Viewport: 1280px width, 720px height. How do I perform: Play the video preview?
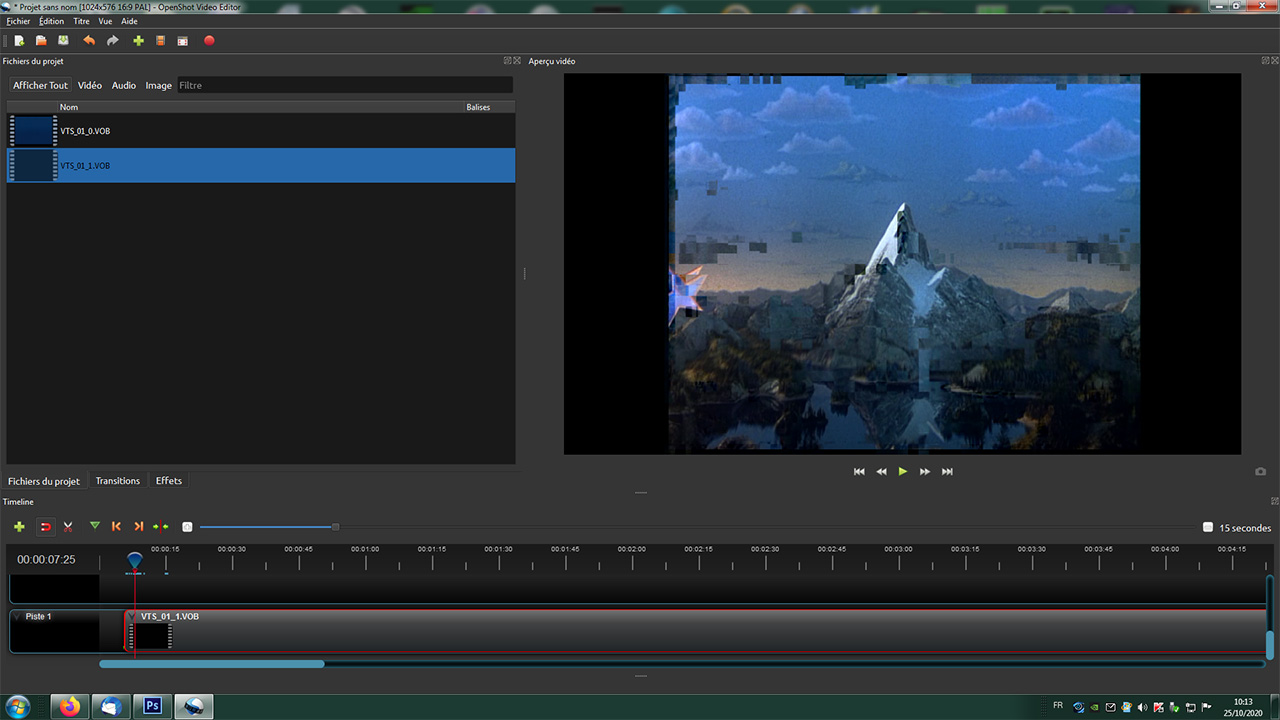[903, 471]
